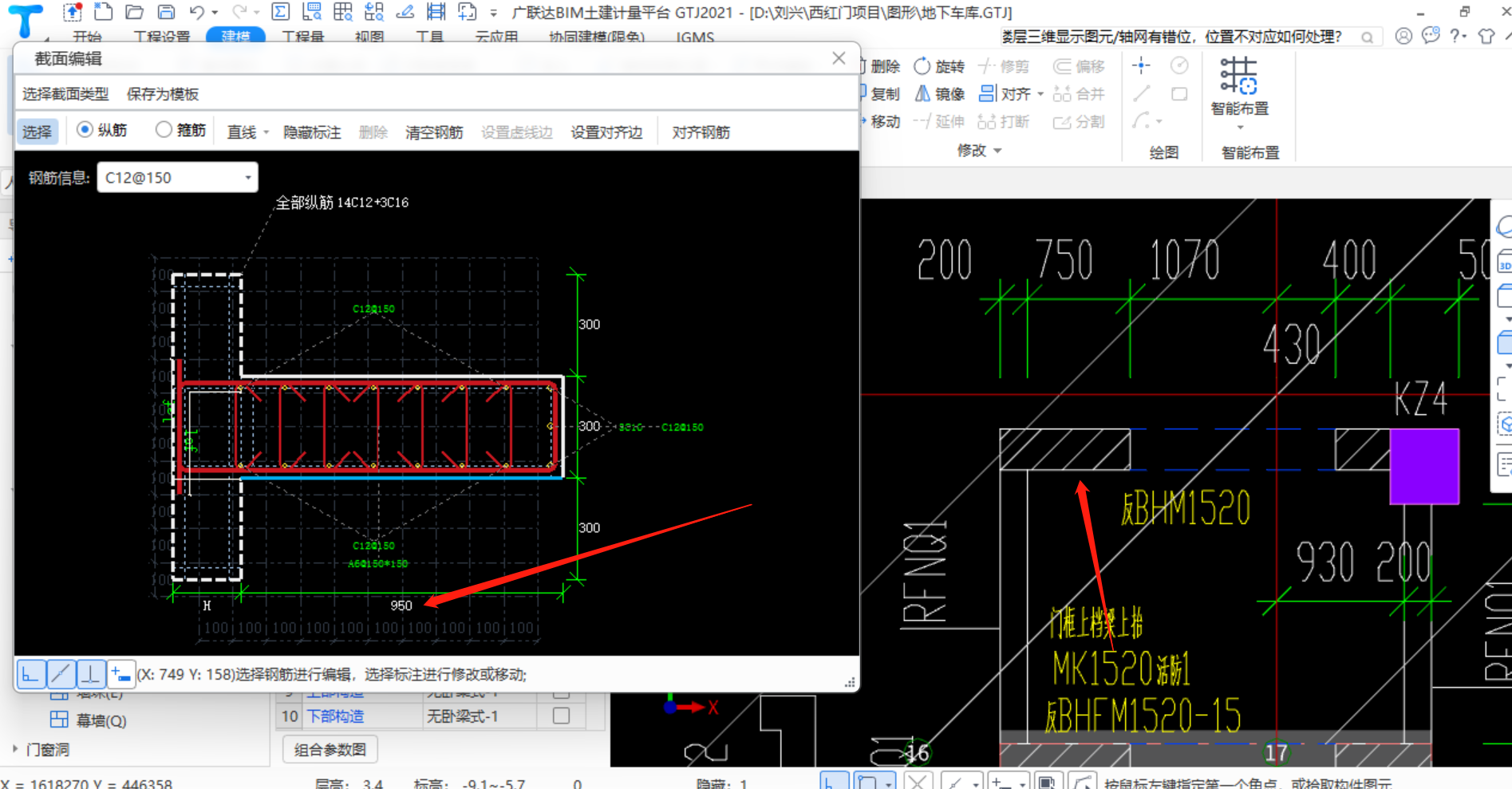This screenshot has width=1512, height=789.
Task: Click the open folder icon in quick access toolbar
Action: pyautogui.click(x=135, y=12)
